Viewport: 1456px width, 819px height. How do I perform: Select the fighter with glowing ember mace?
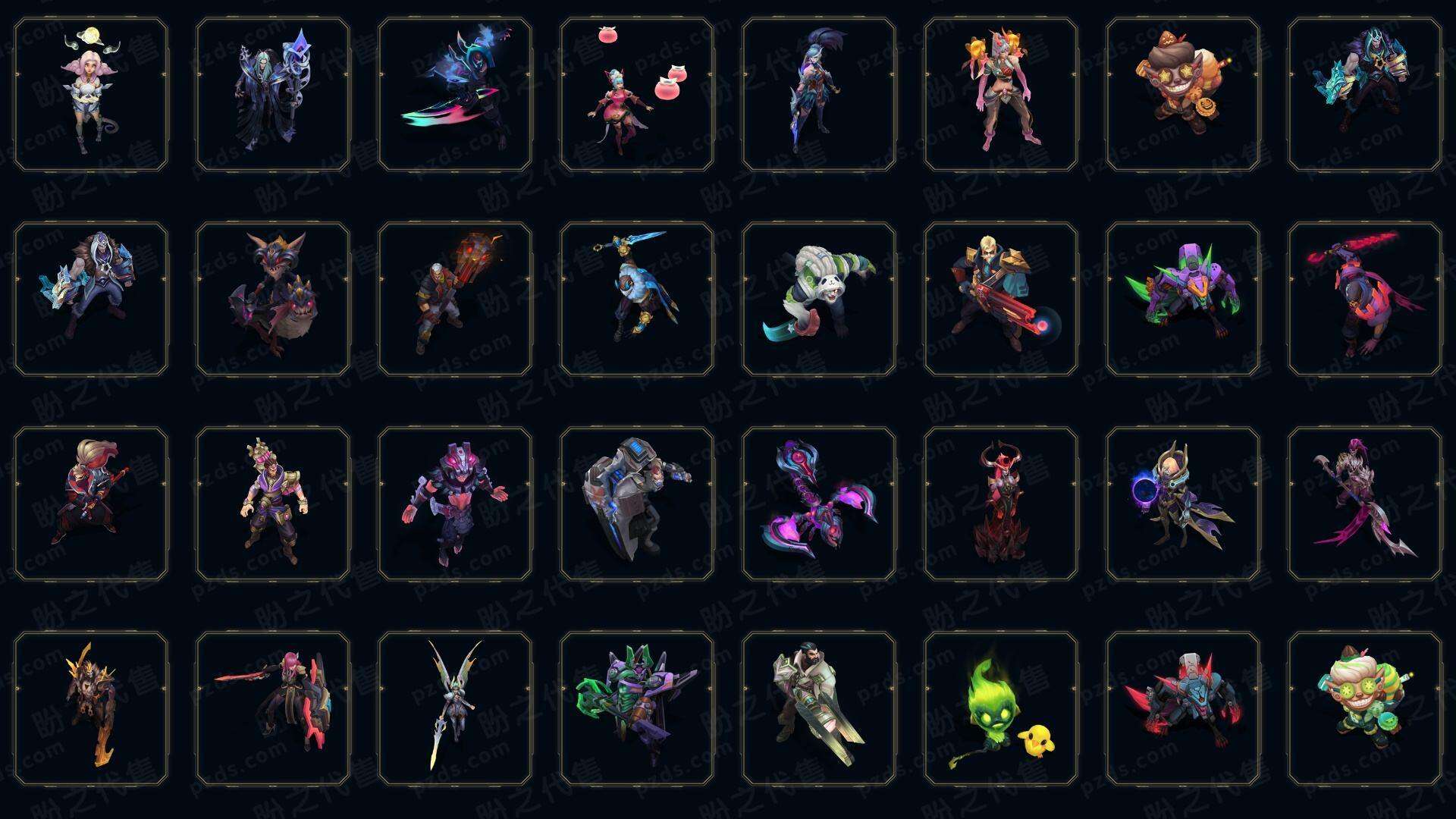point(455,299)
